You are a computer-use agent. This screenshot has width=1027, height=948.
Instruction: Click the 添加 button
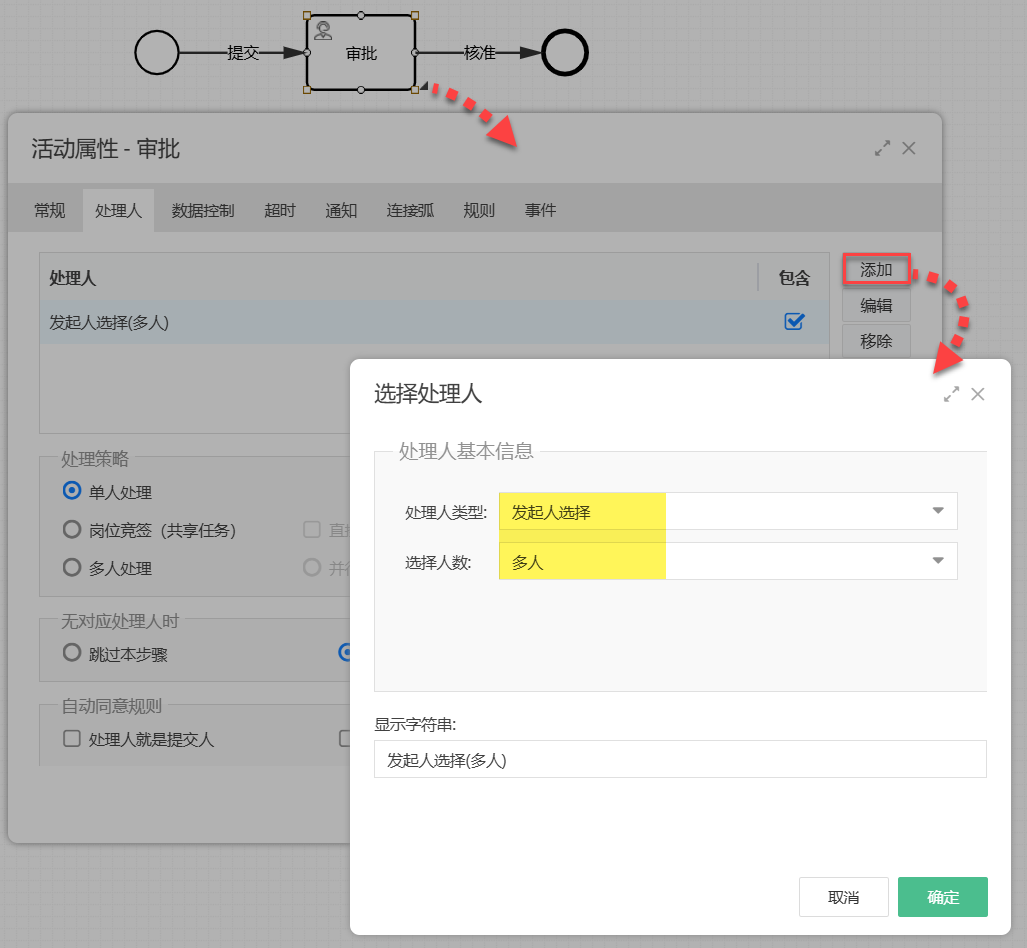(x=875, y=269)
